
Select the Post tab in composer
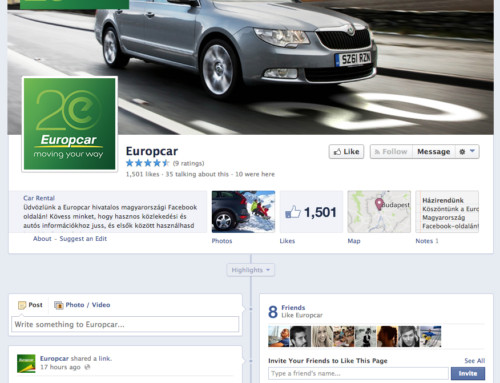[x=30, y=305]
